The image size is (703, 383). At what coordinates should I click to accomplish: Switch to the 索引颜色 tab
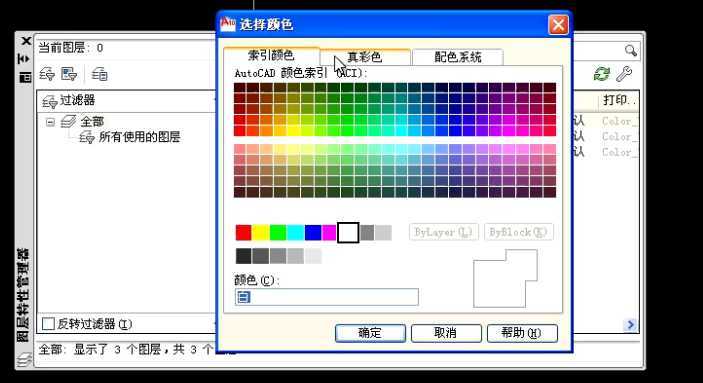(x=271, y=56)
